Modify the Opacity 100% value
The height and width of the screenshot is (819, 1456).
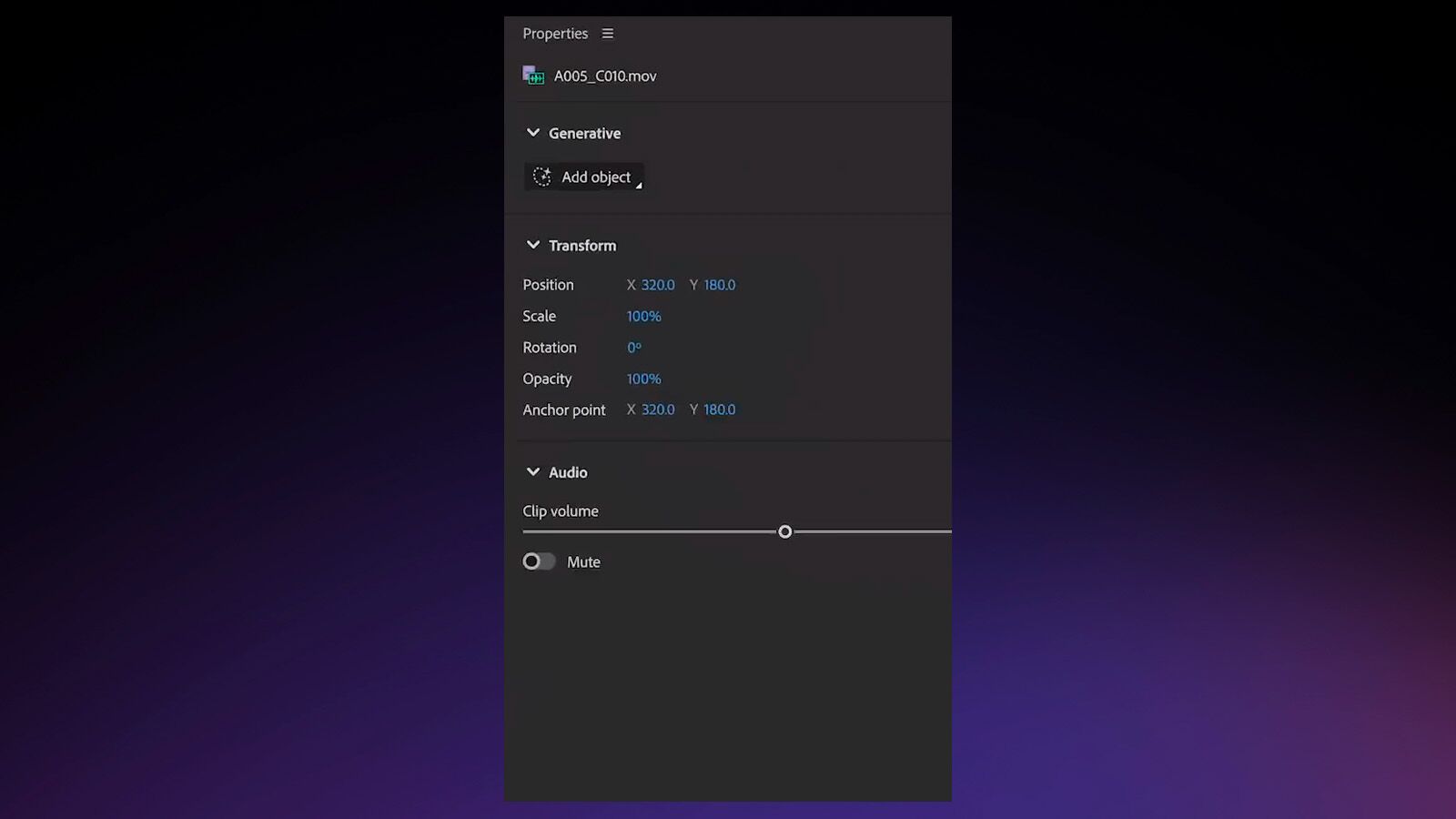[643, 379]
